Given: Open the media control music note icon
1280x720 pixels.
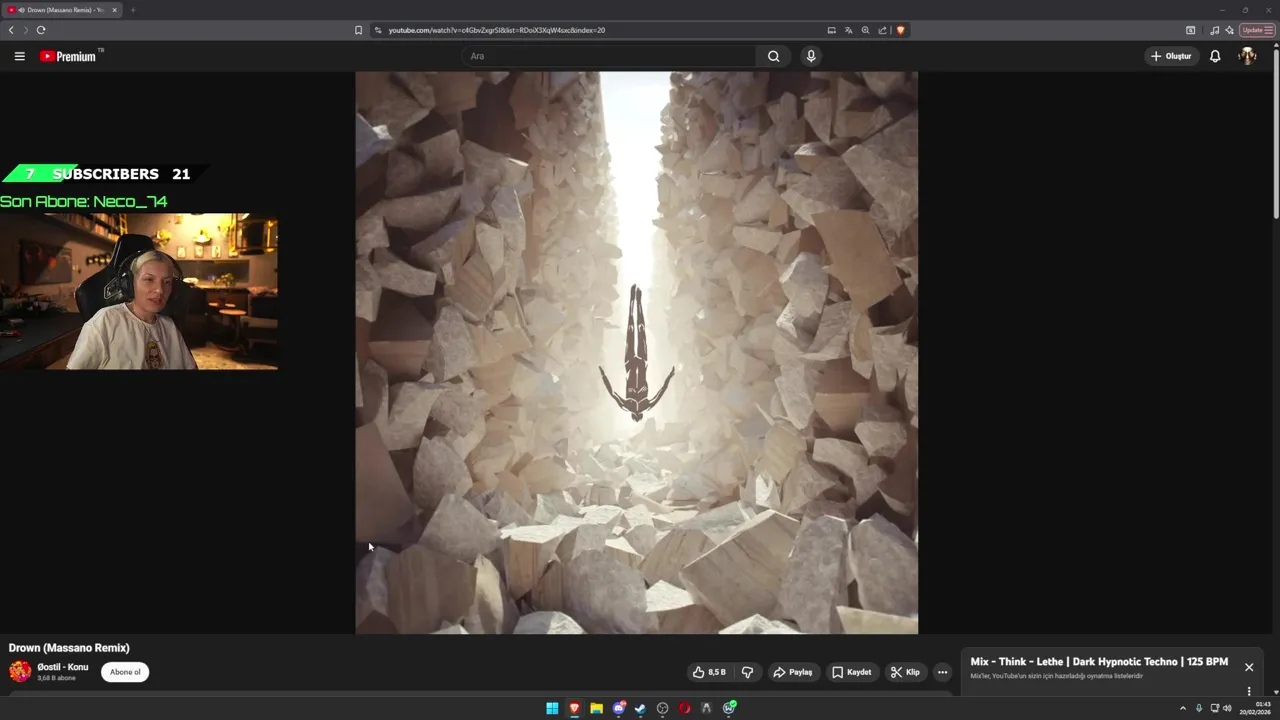Looking at the screenshot, I should pos(1214,30).
